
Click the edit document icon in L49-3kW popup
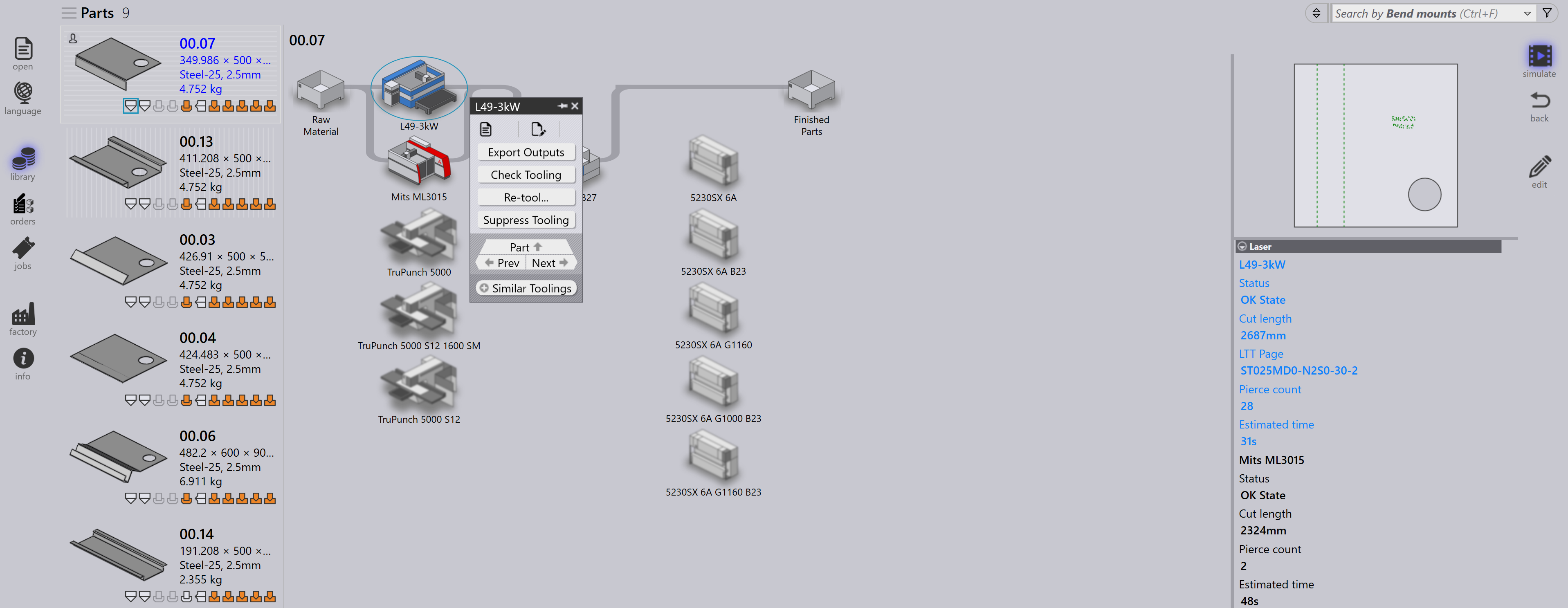(x=538, y=129)
